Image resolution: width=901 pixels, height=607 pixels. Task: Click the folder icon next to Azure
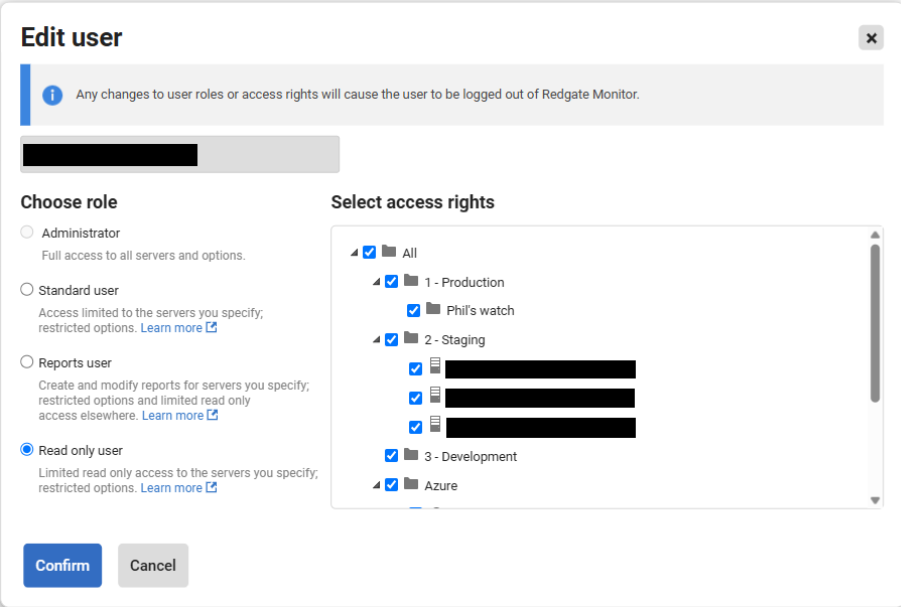(411, 485)
